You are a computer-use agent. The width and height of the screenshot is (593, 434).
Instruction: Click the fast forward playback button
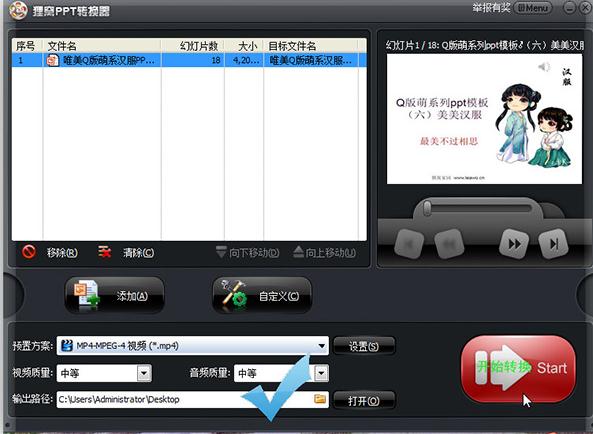[x=514, y=244]
